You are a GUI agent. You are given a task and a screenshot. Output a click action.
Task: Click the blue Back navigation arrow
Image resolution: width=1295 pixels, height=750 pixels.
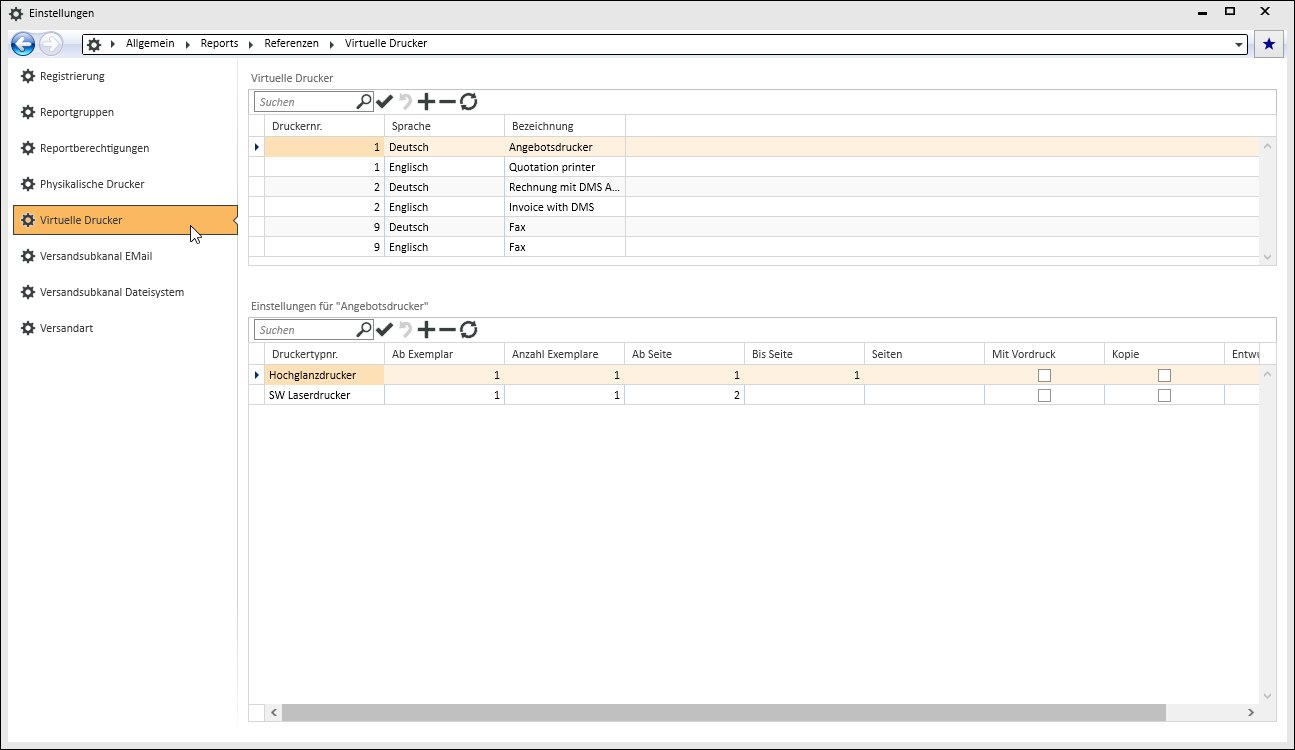23,44
